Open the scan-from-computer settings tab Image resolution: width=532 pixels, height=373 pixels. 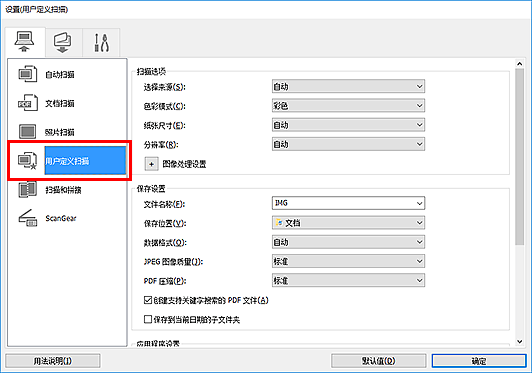[25, 42]
